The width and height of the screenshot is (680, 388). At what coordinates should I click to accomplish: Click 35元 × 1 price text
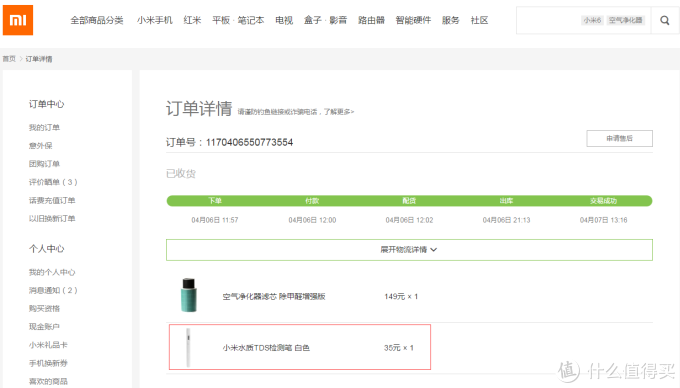tap(399, 348)
